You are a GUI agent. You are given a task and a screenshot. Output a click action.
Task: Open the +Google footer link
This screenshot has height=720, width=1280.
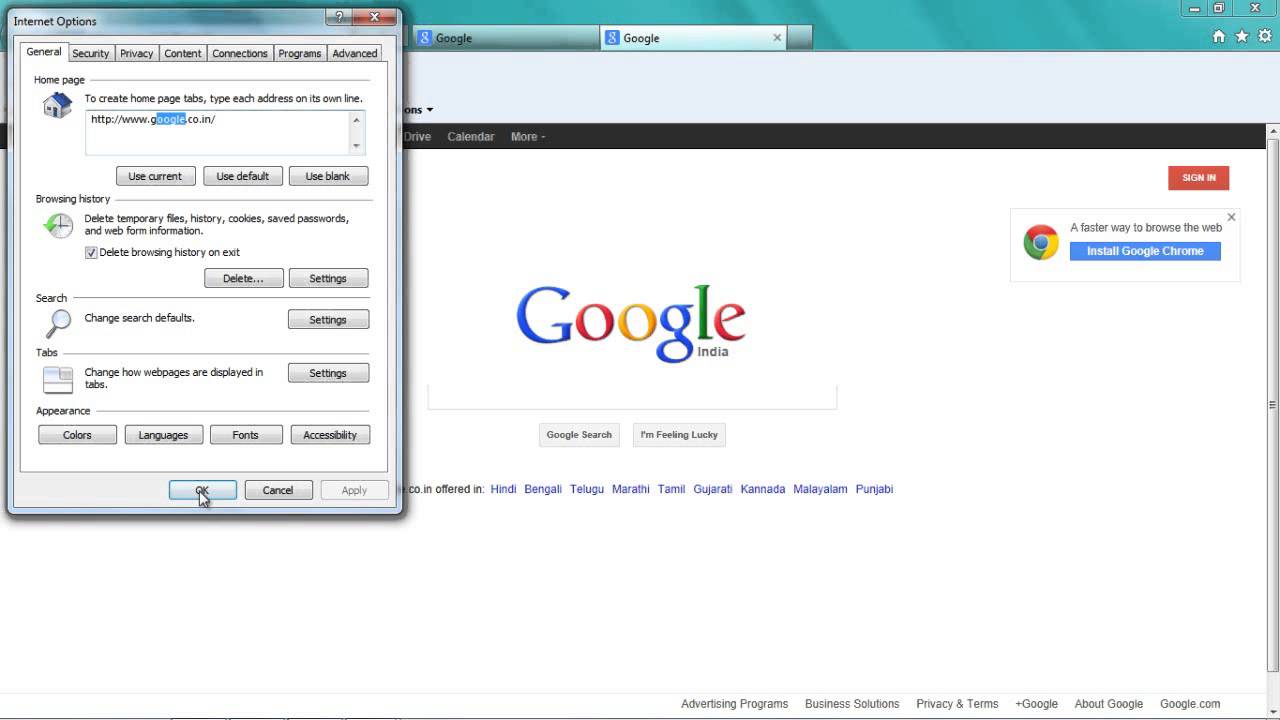pos(1036,704)
